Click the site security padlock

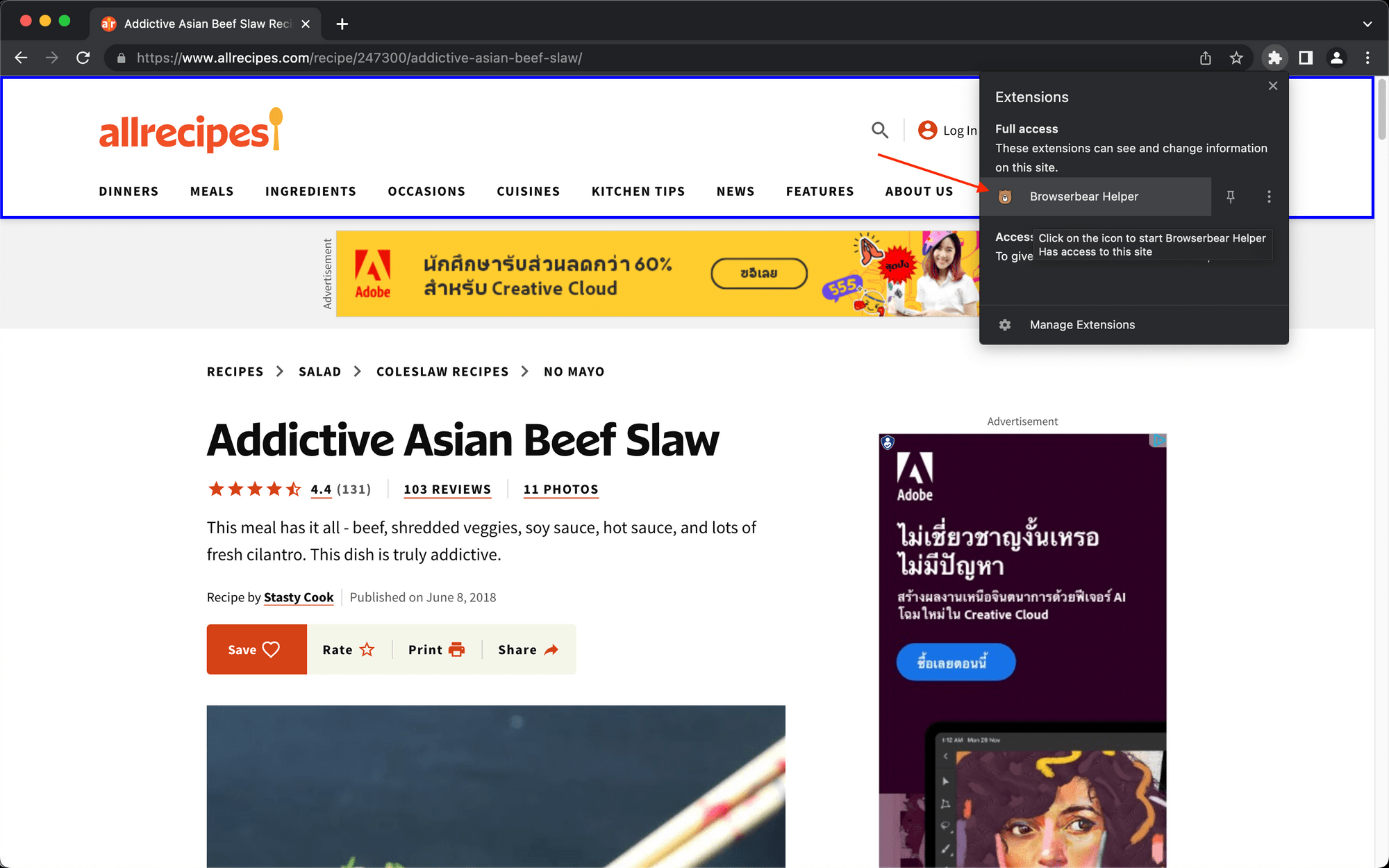[121, 58]
